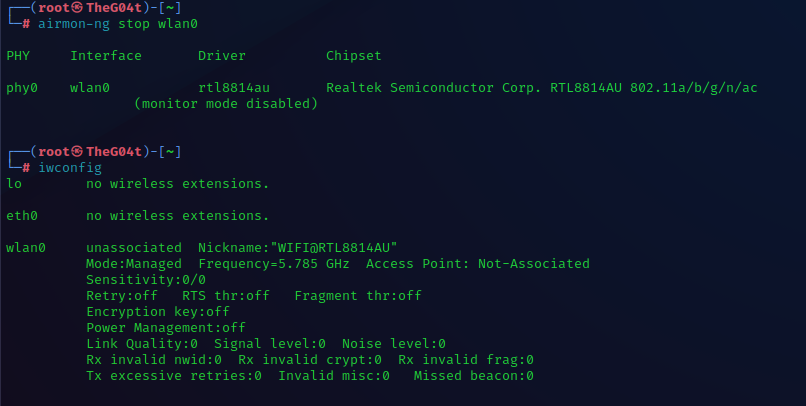Click the Access Point: Not-Associated text
The image size is (806, 406).
click(478, 263)
